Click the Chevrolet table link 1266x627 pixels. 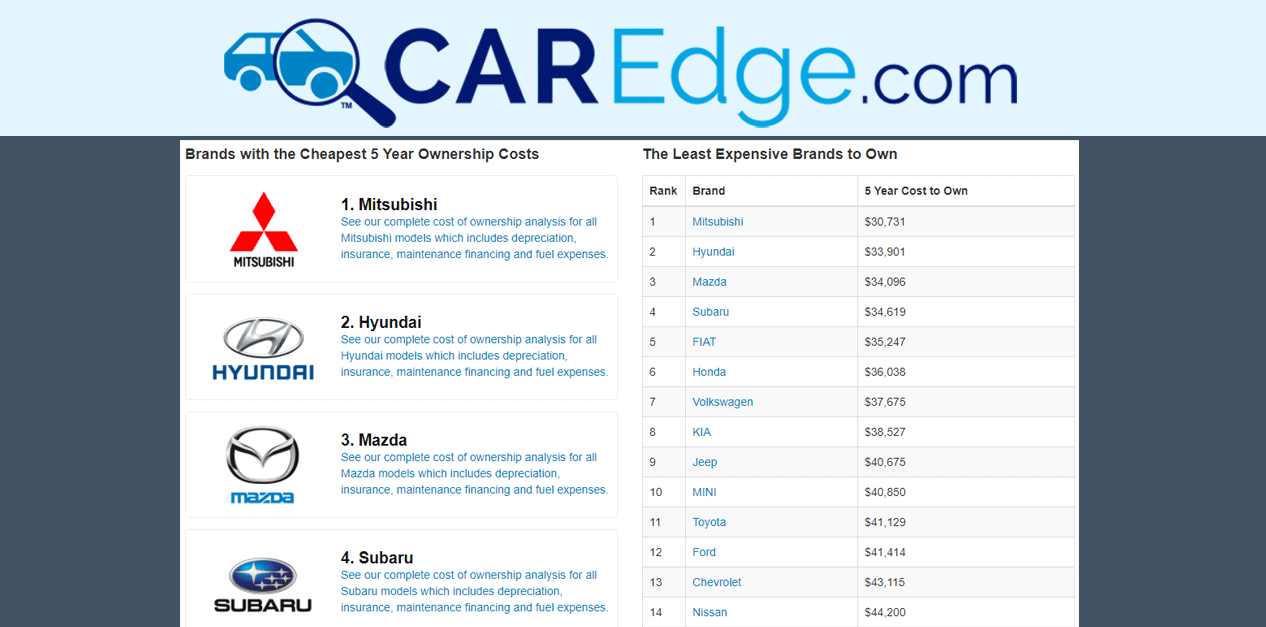717,581
